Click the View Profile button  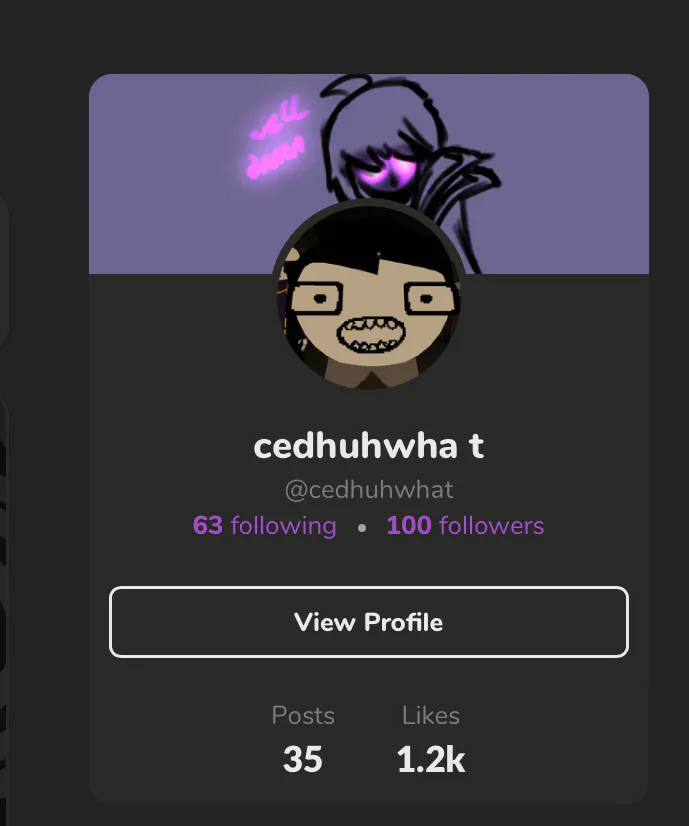(x=369, y=622)
